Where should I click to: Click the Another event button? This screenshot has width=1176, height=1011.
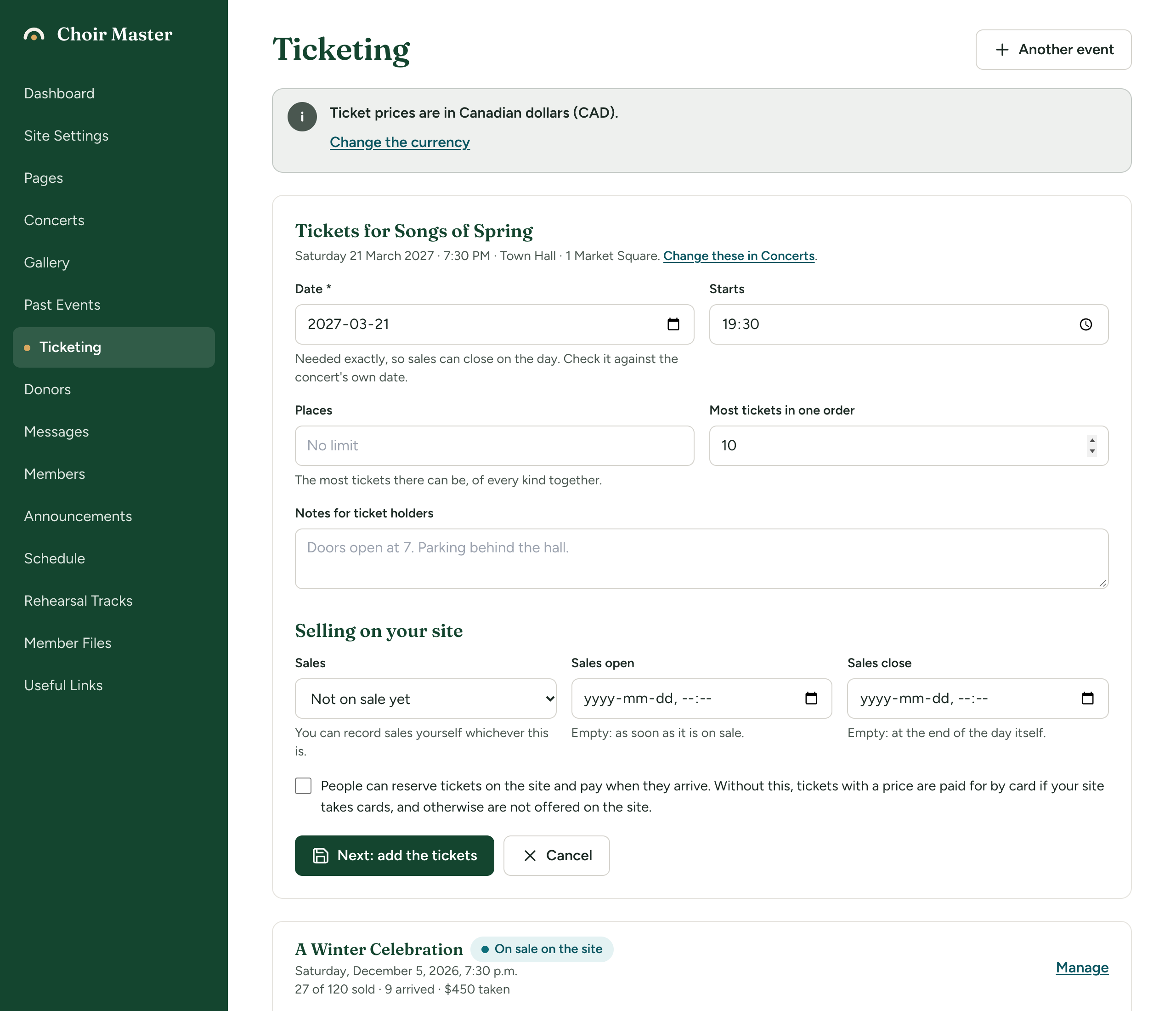[x=1053, y=49]
